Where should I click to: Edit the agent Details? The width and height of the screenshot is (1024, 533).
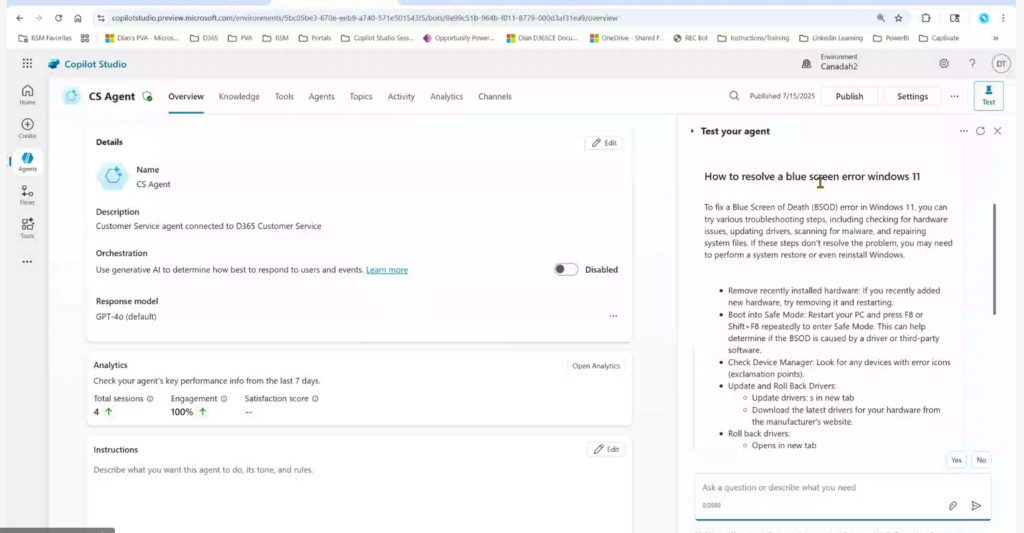click(x=603, y=142)
